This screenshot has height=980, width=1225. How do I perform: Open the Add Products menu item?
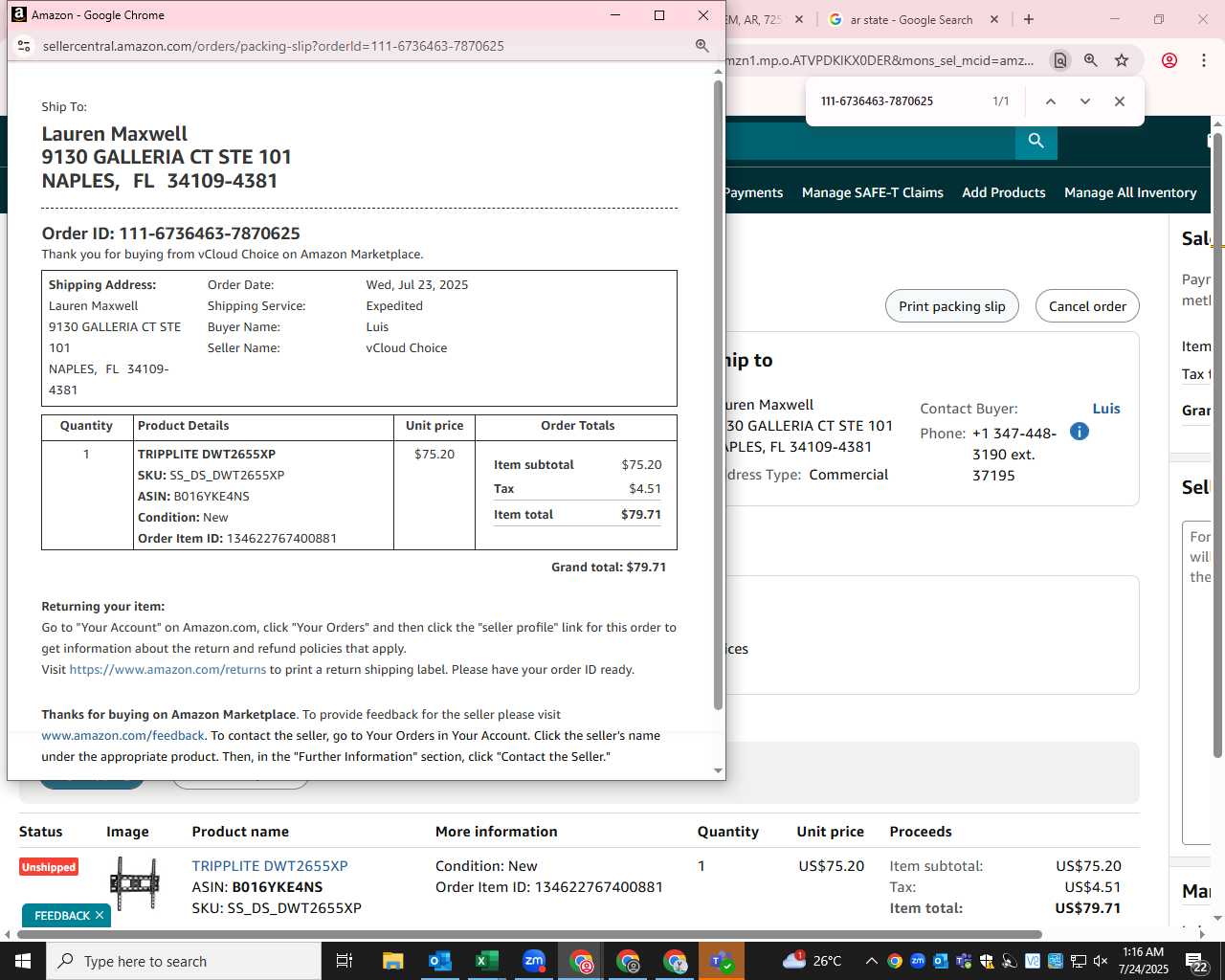(x=1004, y=192)
